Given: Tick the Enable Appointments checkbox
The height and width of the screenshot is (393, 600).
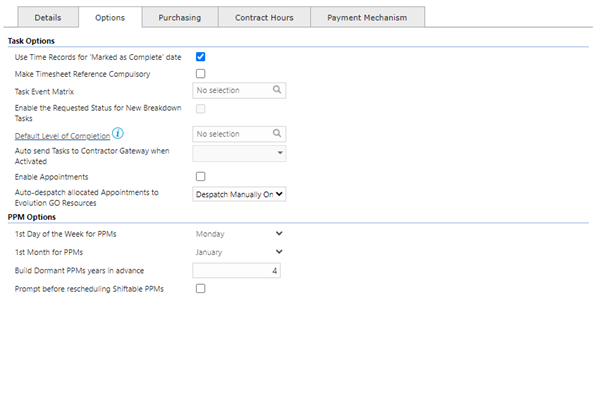Looking at the screenshot, I should [201, 176].
